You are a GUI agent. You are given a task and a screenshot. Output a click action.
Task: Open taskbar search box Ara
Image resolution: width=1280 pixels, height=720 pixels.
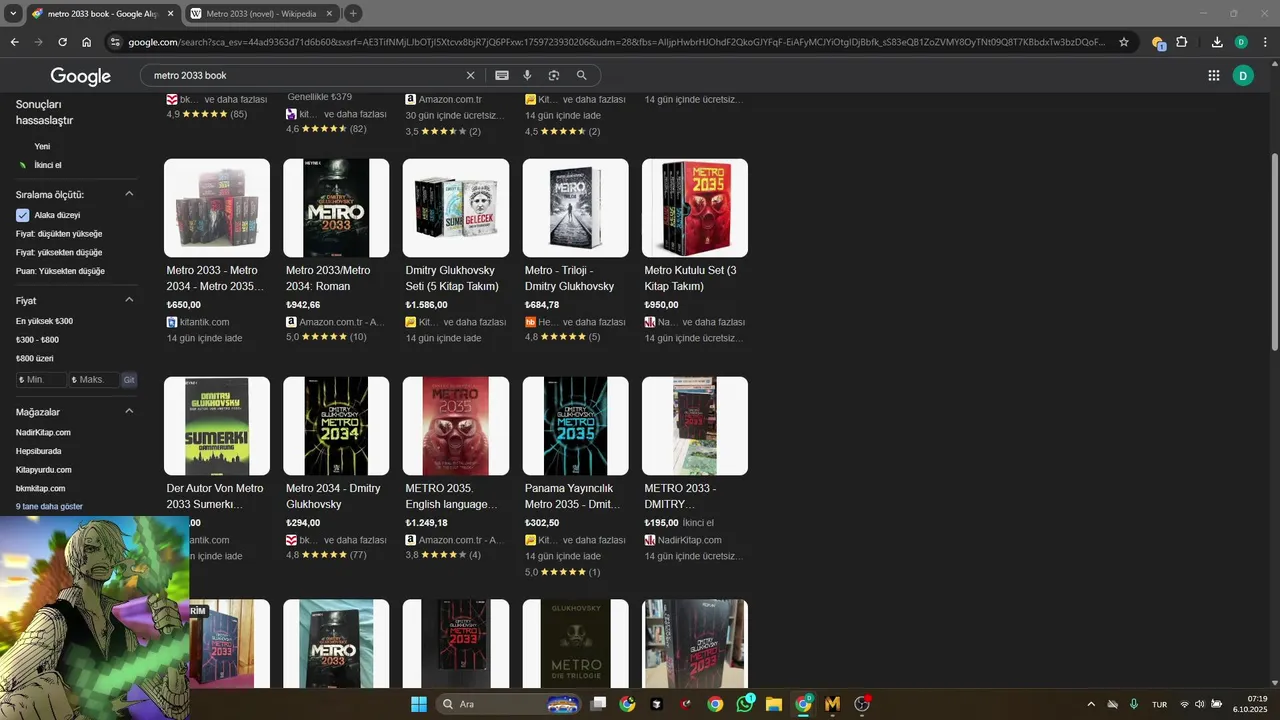[510, 704]
